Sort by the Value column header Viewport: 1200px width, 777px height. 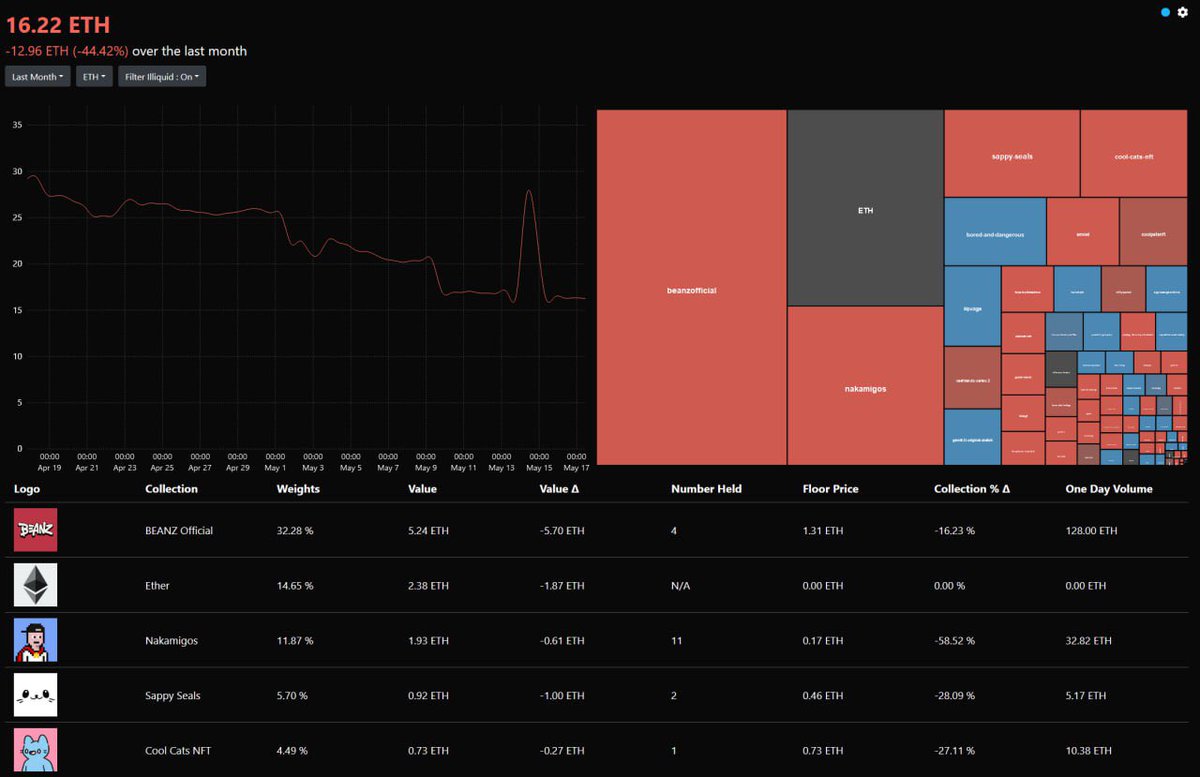(423, 489)
